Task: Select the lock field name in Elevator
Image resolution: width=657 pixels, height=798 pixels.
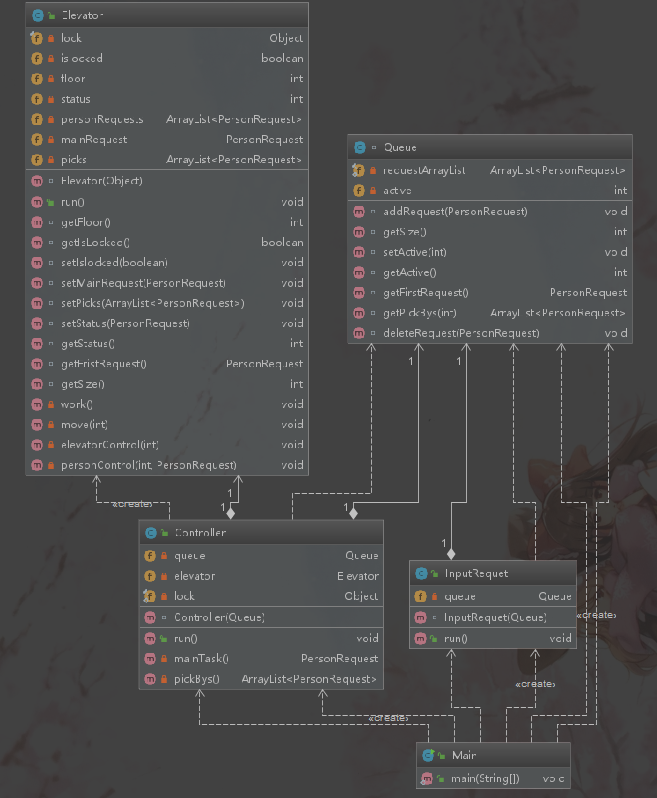Action: (x=71, y=38)
